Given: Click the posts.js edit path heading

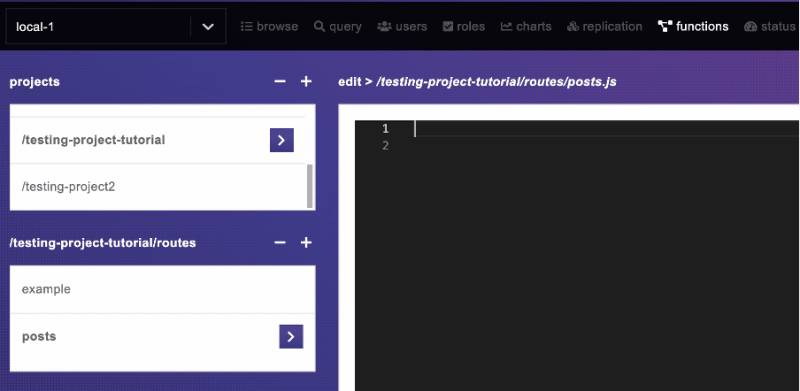Looking at the screenshot, I should [477, 82].
